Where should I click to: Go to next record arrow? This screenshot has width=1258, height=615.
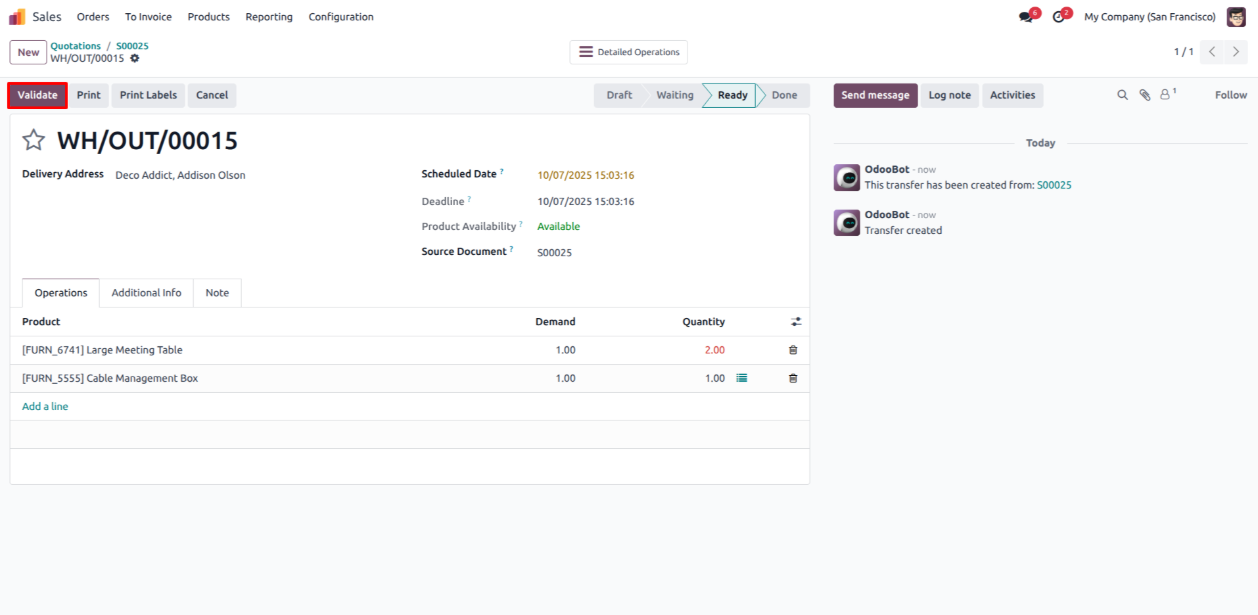1237,52
